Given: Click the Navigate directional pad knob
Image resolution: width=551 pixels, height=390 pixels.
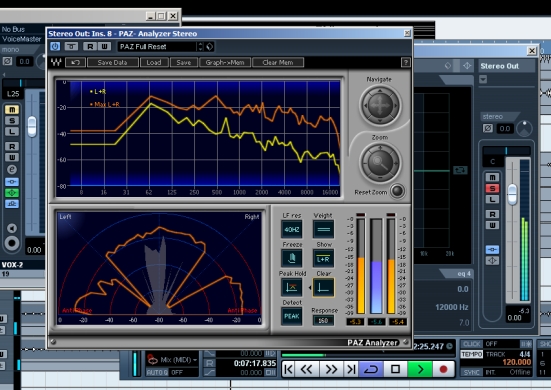Looking at the screenshot, I should point(380,105).
